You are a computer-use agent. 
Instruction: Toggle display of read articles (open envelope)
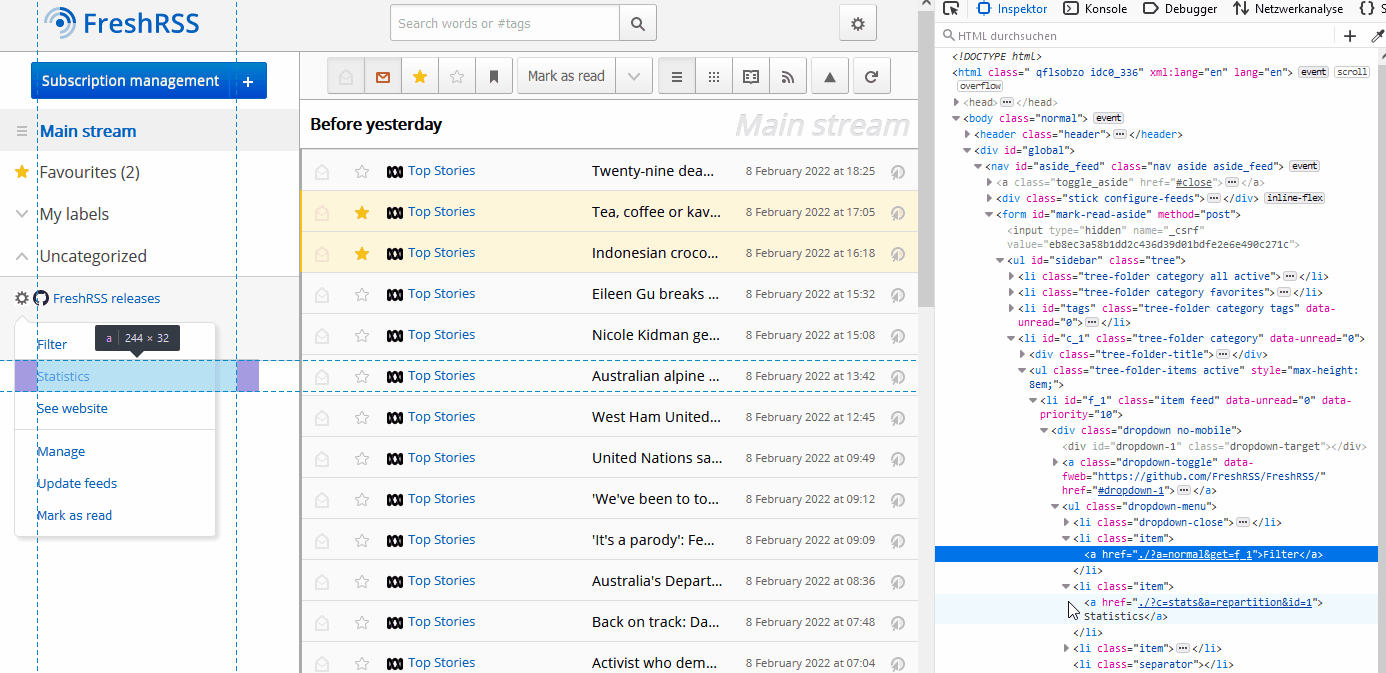coord(346,76)
